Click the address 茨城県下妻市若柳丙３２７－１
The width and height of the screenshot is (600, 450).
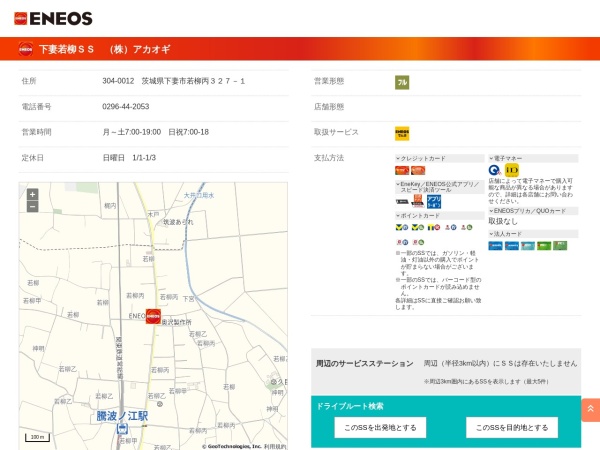point(193,81)
